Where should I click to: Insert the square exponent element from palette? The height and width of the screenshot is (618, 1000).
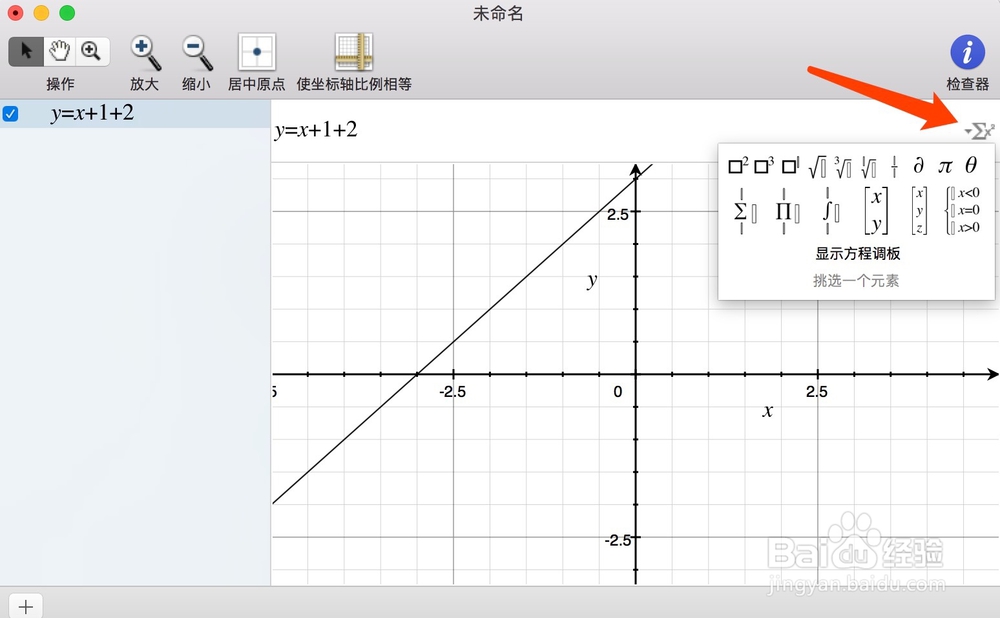[735, 166]
